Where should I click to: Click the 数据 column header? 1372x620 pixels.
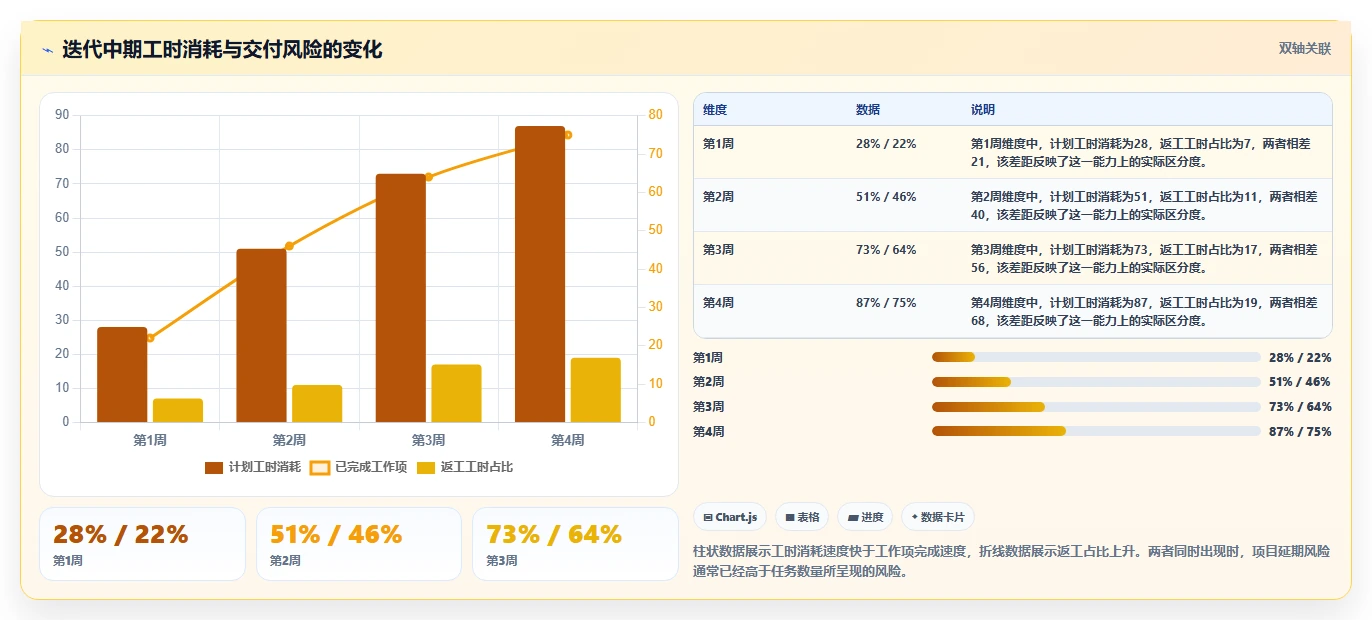click(868, 110)
